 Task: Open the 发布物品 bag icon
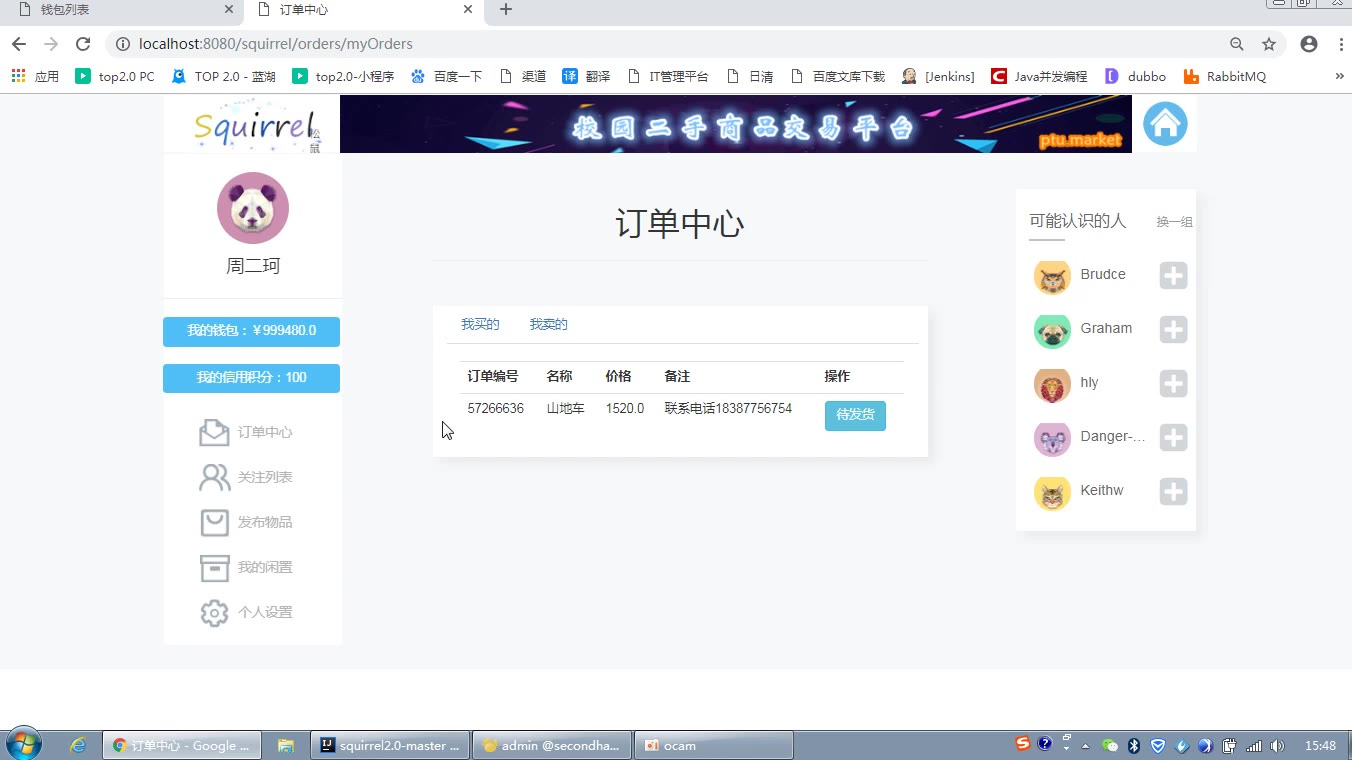point(214,522)
